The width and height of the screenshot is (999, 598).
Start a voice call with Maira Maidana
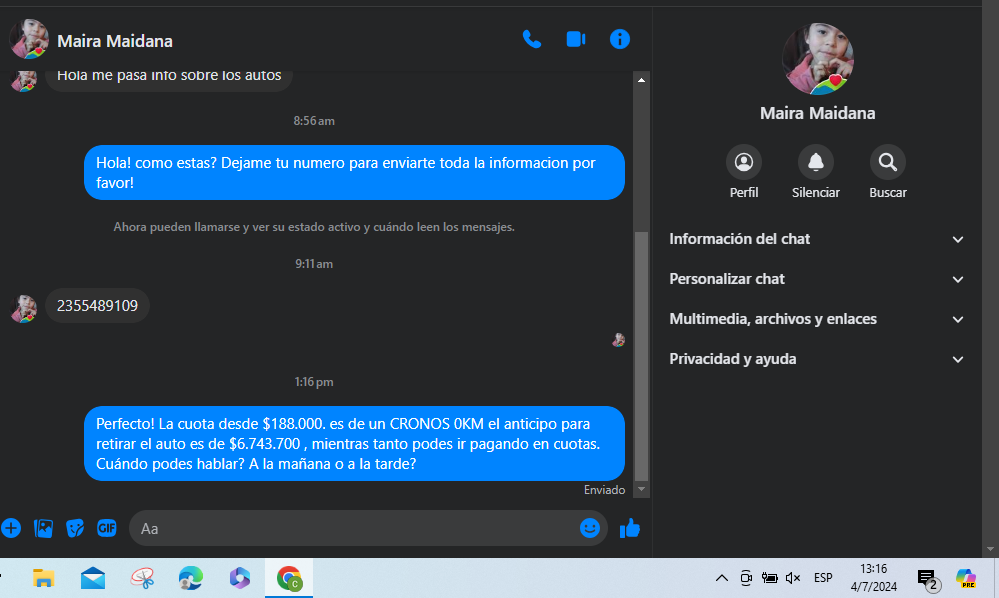coord(531,39)
